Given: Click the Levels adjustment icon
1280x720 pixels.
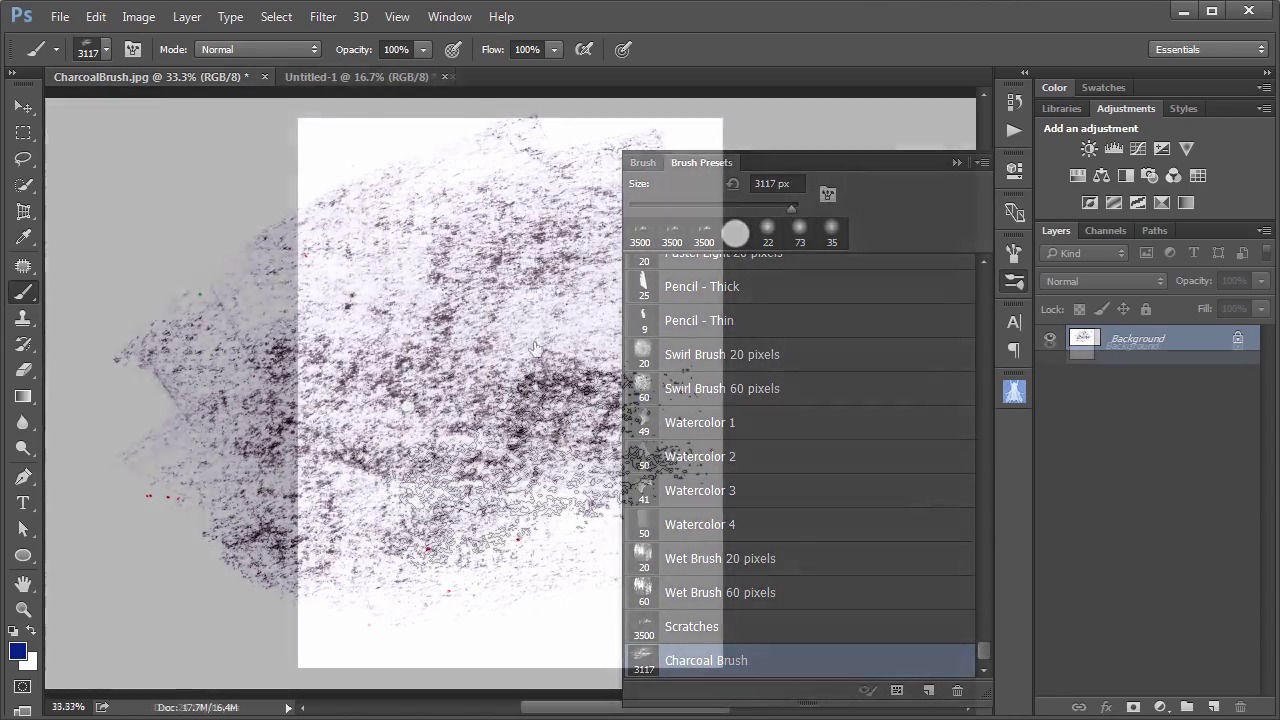Looking at the screenshot, I should point(1113,149).
